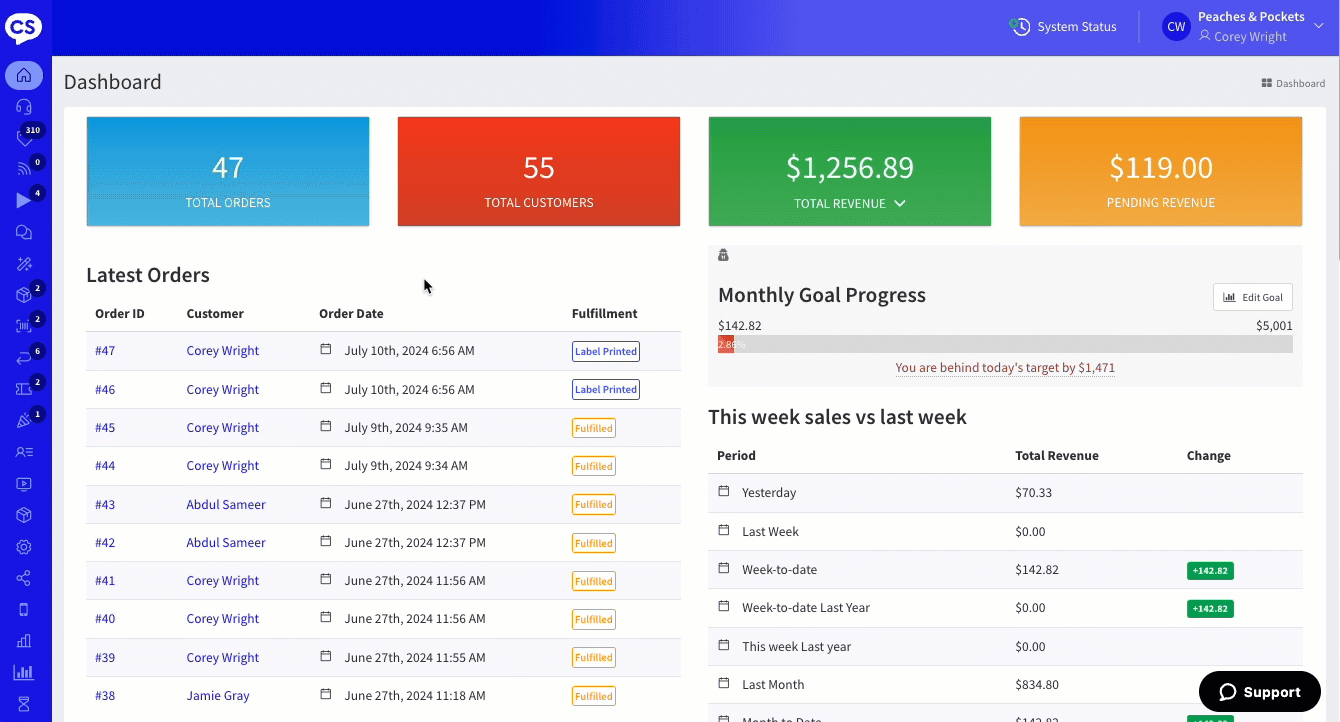The width and height of the screenshot is (1340, 722).
Task: Click the Total Orders blue card
Action: pos(228,171)
